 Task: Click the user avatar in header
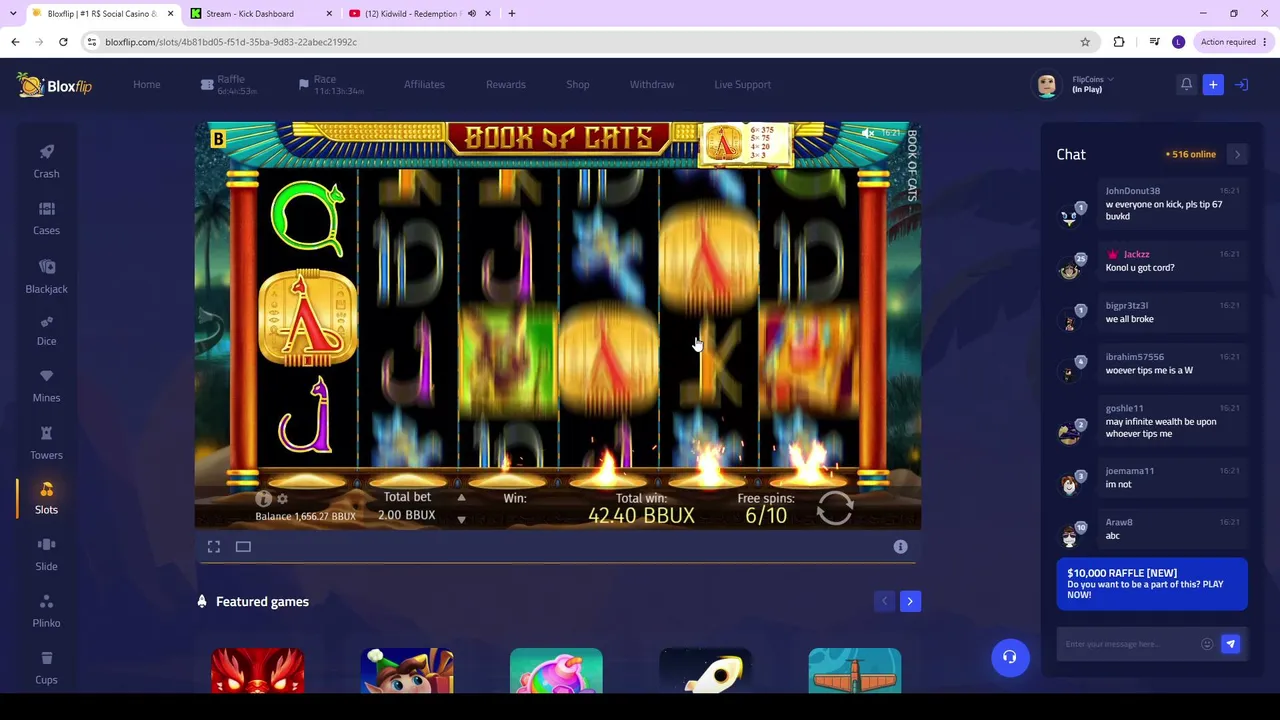coord(1047,85)
